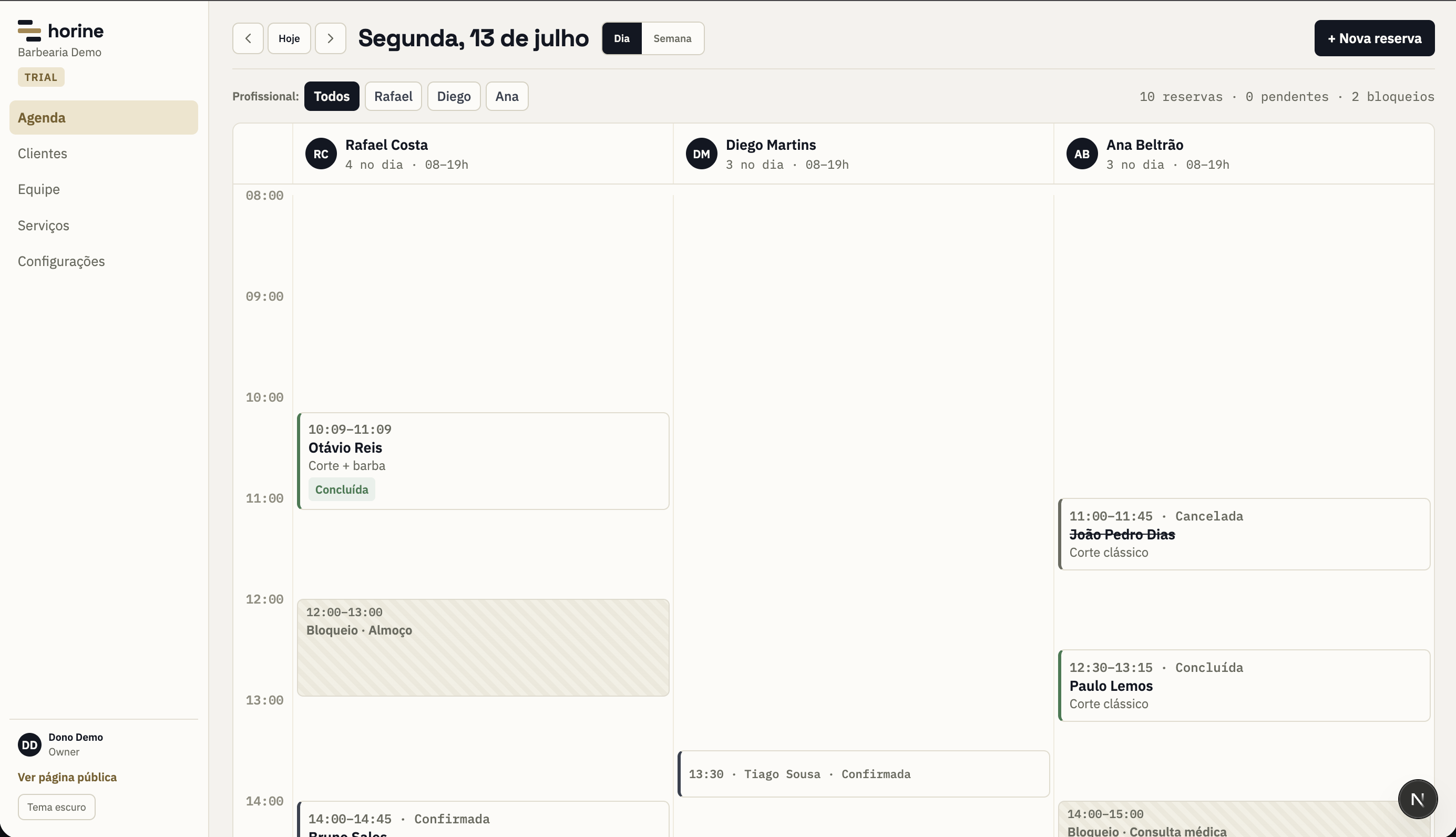Screen dimensions: 1456x837
Task: Click the 2 bloqueios summary text
Action: tap(1393, 97)
